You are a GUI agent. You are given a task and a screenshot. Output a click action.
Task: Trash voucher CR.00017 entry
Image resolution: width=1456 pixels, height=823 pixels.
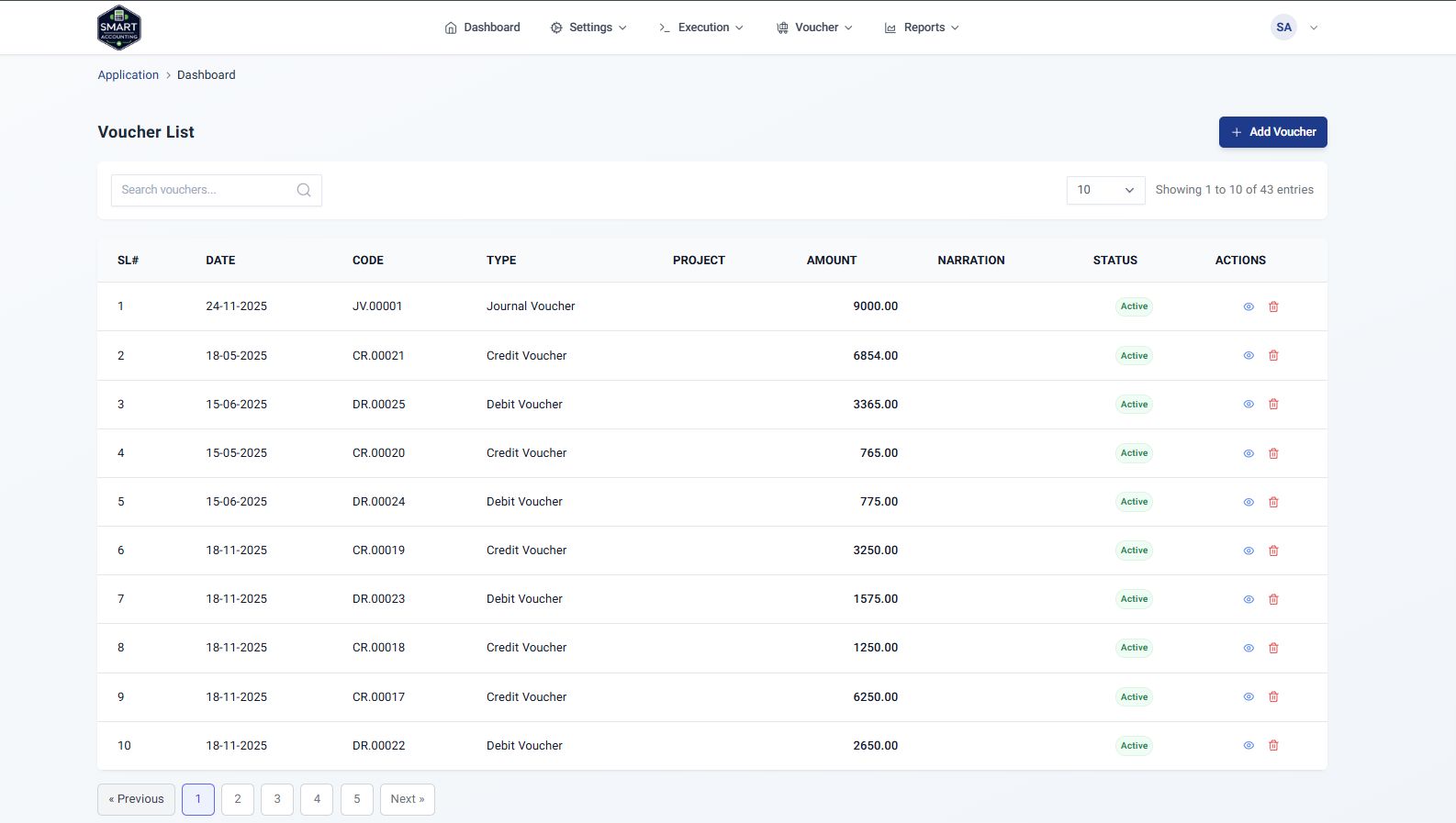point(1273,697)
